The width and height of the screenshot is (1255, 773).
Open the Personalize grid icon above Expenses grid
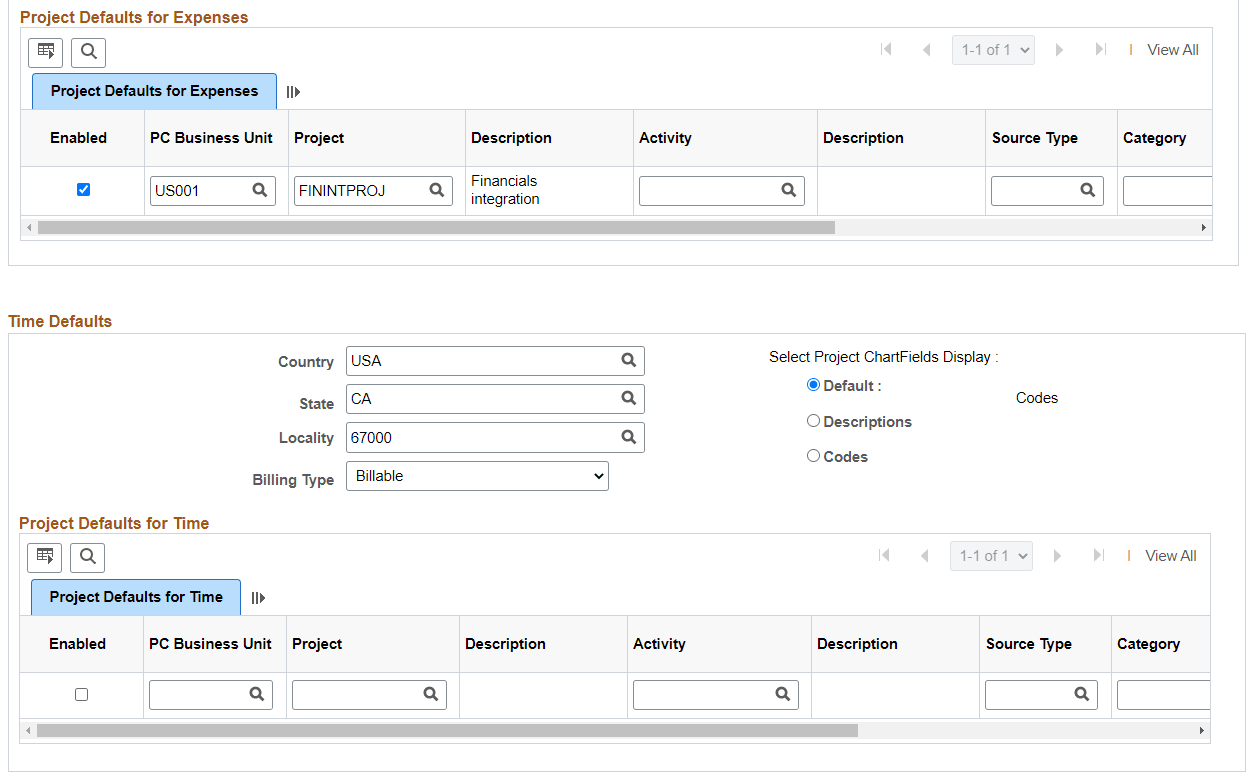tap(45, 52)
